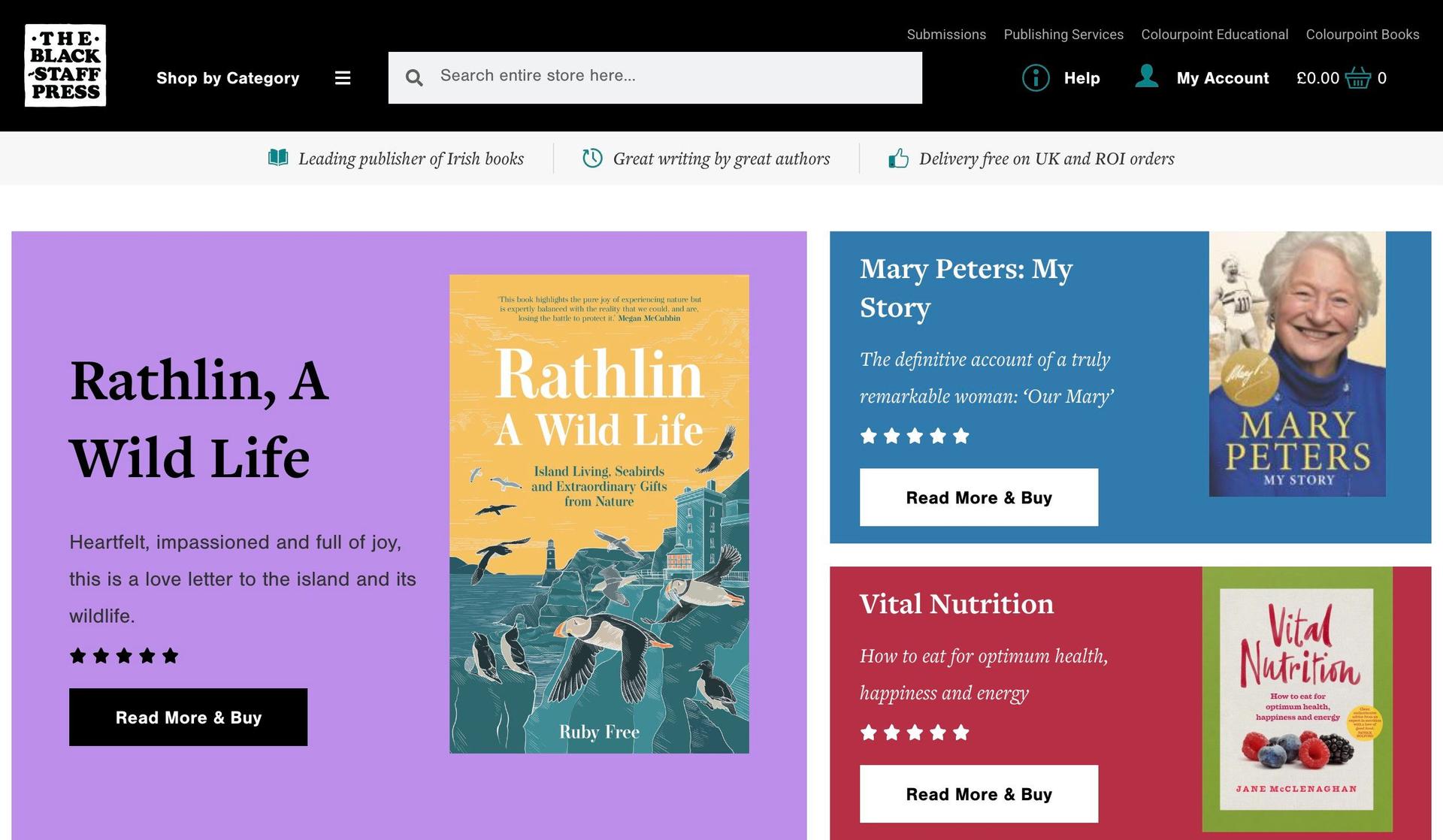Click 'Heartfelt, impassioned and full of joy' description
Image resolution: width=1443 pixels, height=840 pixels.
(243, 579)
